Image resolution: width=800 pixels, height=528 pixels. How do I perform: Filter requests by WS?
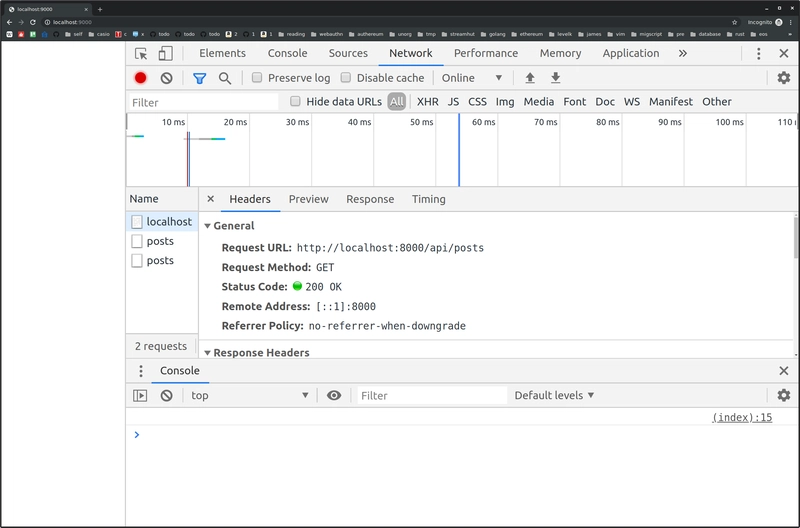pyautogui.click(x=632, y=102)
